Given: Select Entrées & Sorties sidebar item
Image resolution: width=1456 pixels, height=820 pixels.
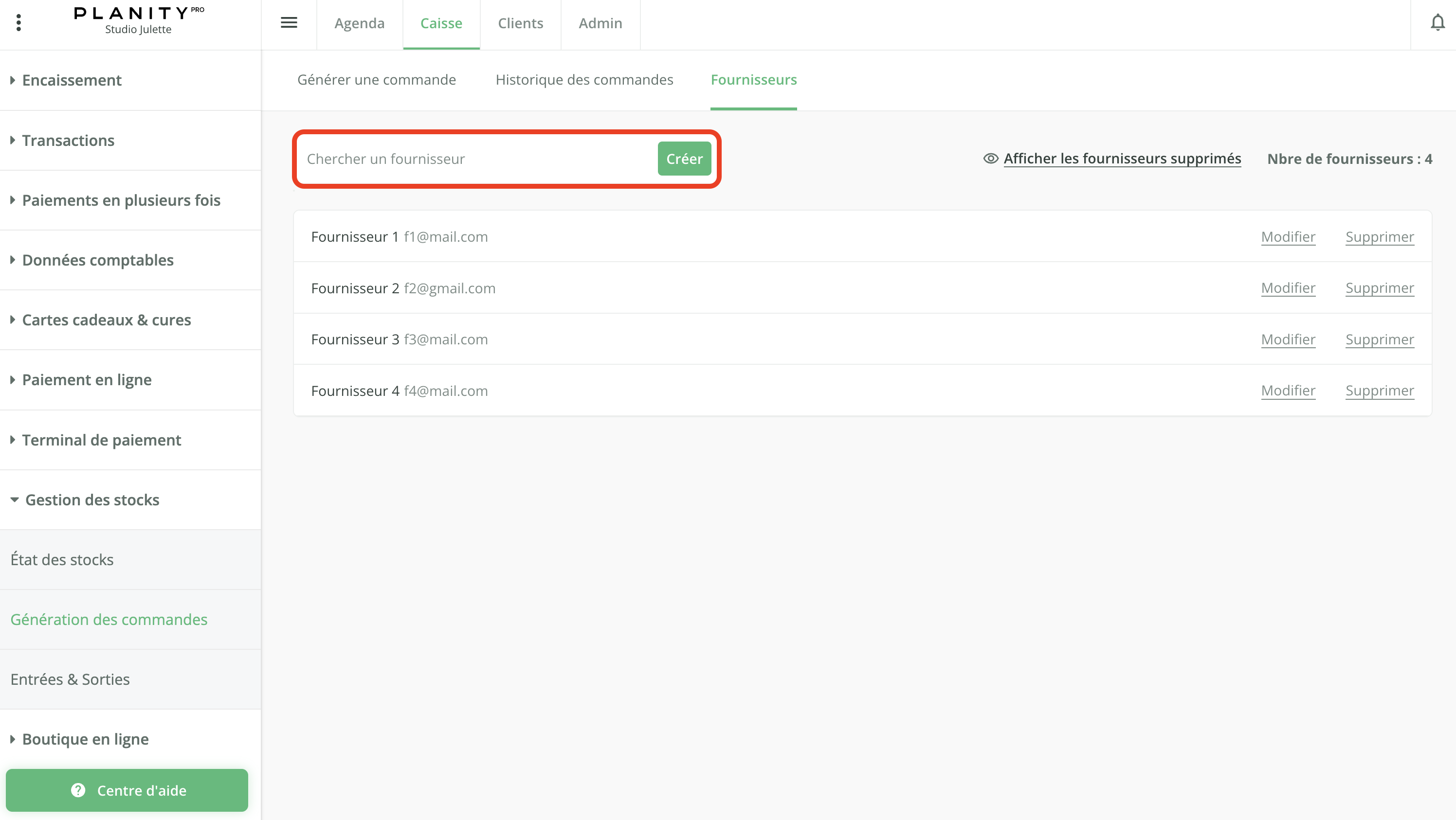Looking at the screenshot, I should coord(70,679).
